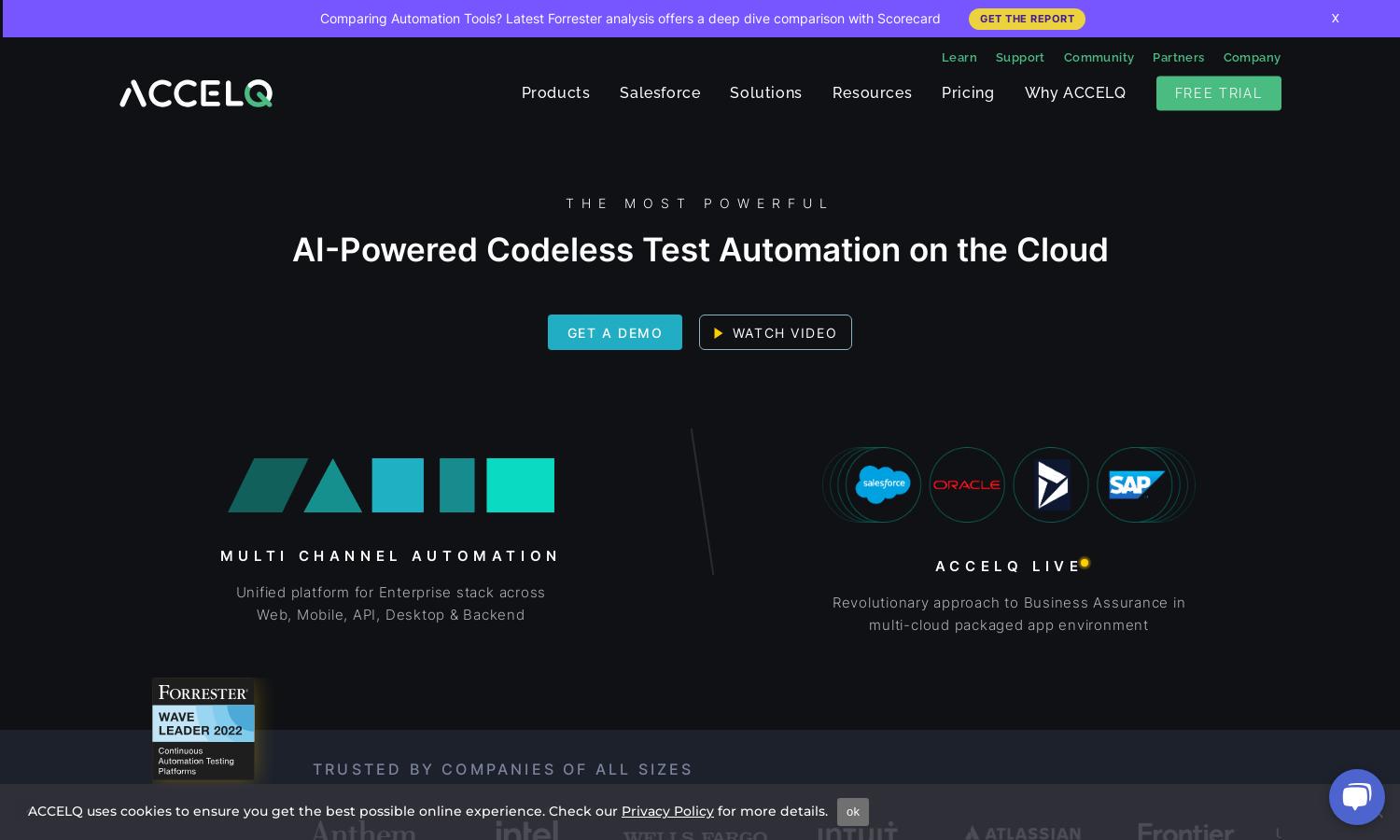Click the Multi Channel Automation heading
The height and width of the screenshot is (840, 1400).
(x=390, y=555)
